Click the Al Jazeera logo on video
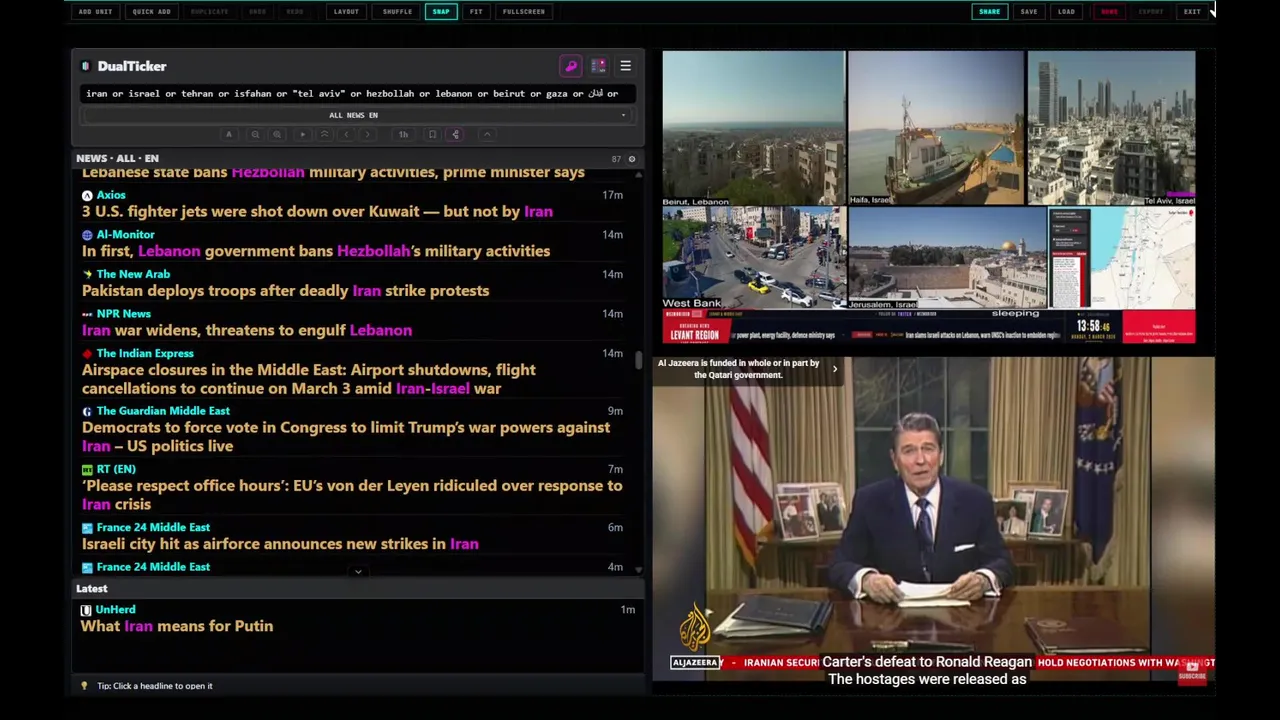This screenshot has height=720, width=1280. click(x=695, y=628)
